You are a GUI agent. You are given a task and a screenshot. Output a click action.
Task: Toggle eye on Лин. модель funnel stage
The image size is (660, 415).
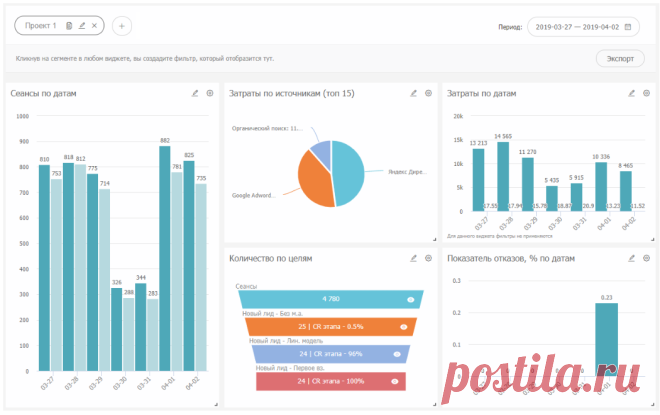click(397, 354)
